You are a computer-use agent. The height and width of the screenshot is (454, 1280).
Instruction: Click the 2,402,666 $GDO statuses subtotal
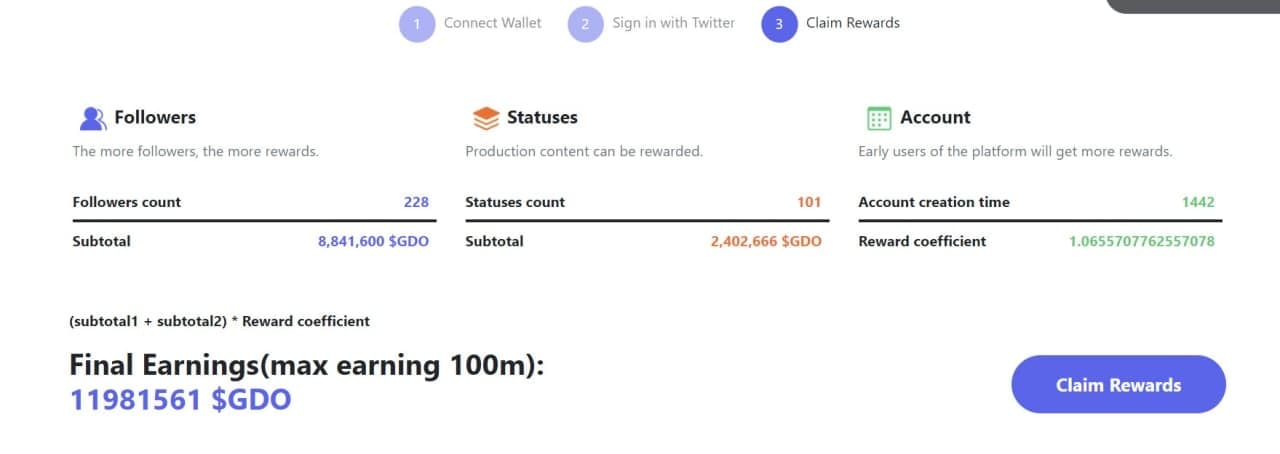[x=766, y=241]
